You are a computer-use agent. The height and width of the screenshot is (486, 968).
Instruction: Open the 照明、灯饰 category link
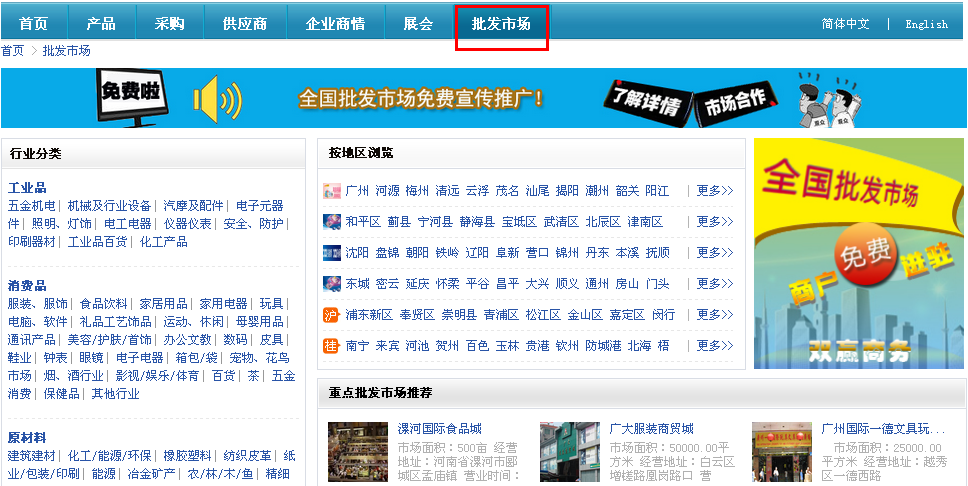tap(62, 224)
